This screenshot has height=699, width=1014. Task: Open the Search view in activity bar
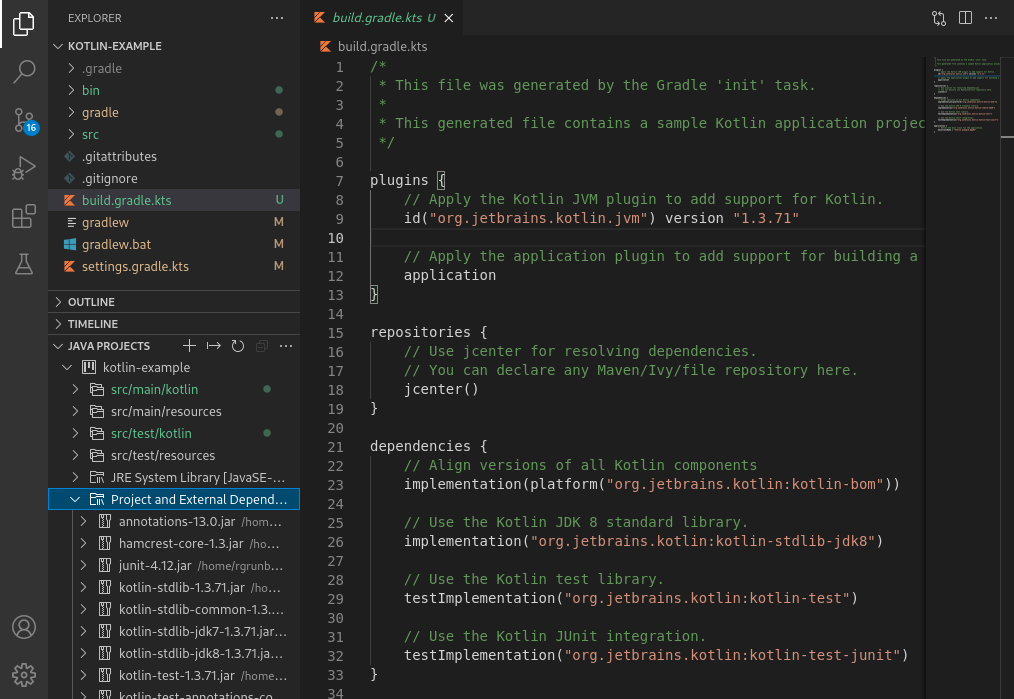point(24,71)
